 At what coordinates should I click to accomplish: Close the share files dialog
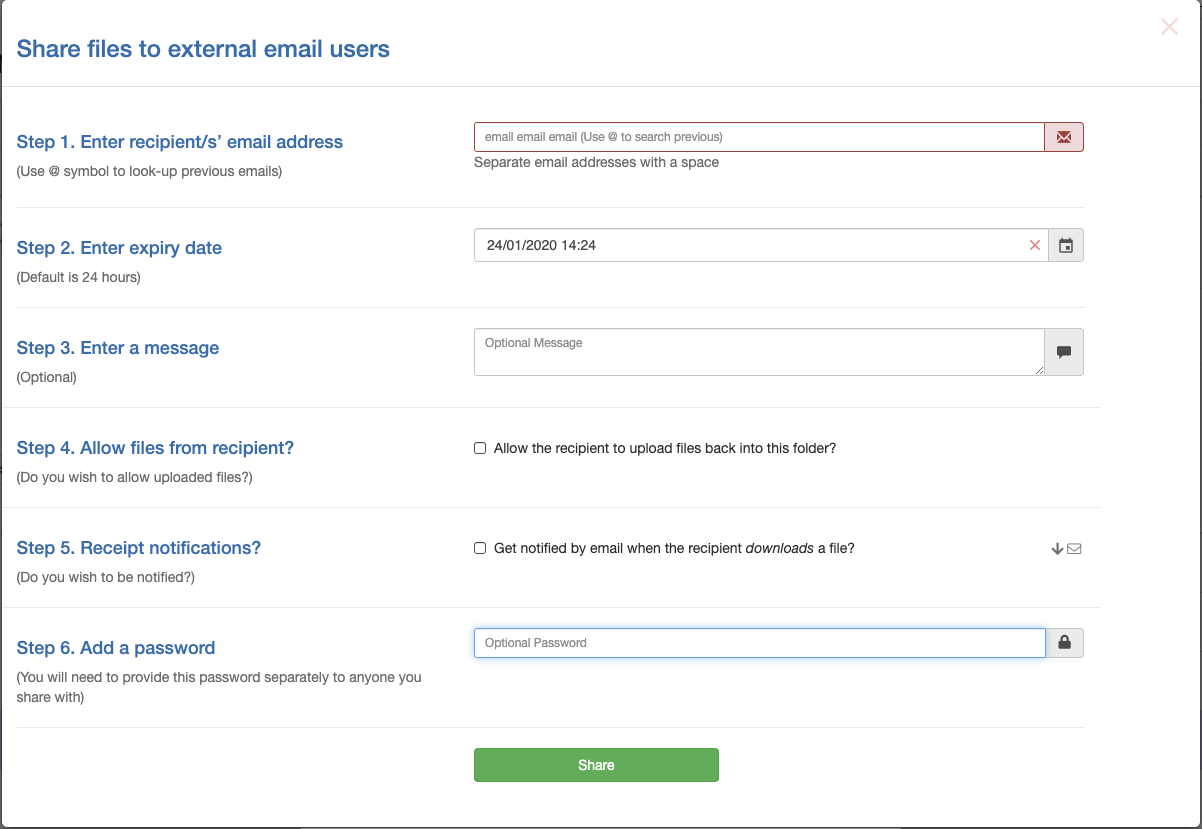click(1169, 27)
